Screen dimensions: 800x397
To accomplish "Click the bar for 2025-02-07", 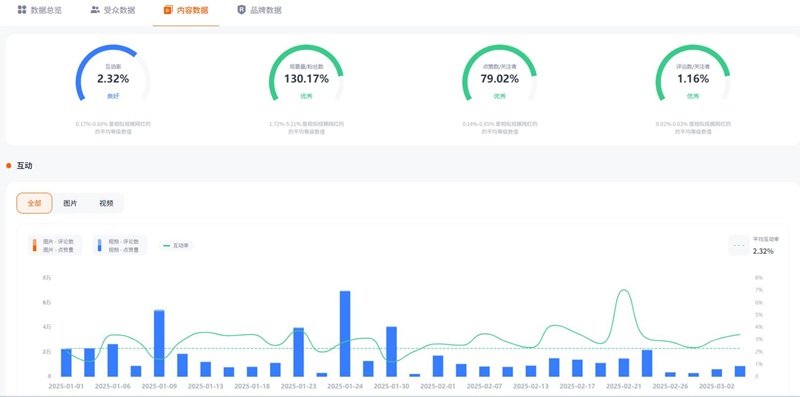I will coord(484,371).
